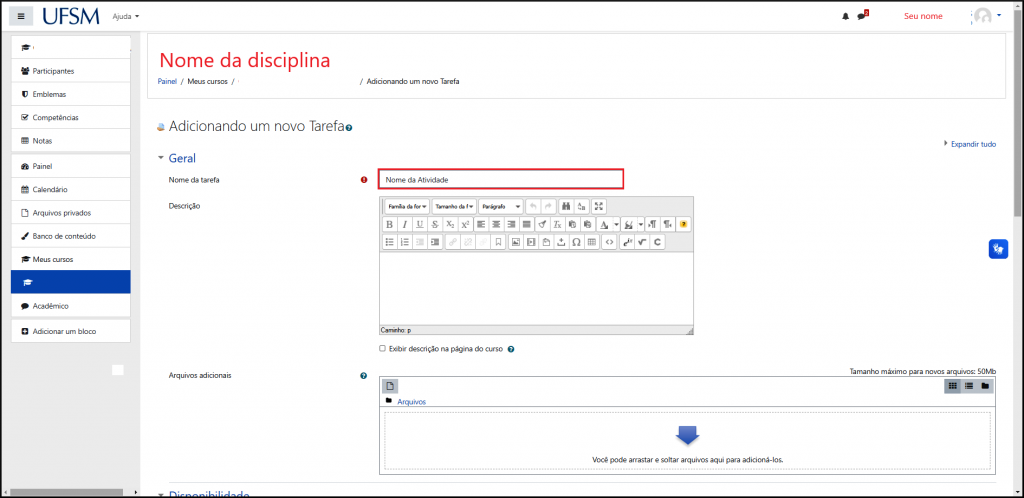Open the Parágrafo format dropdown
This screenshot has height=498, width=1024.
tap(500, 206)
